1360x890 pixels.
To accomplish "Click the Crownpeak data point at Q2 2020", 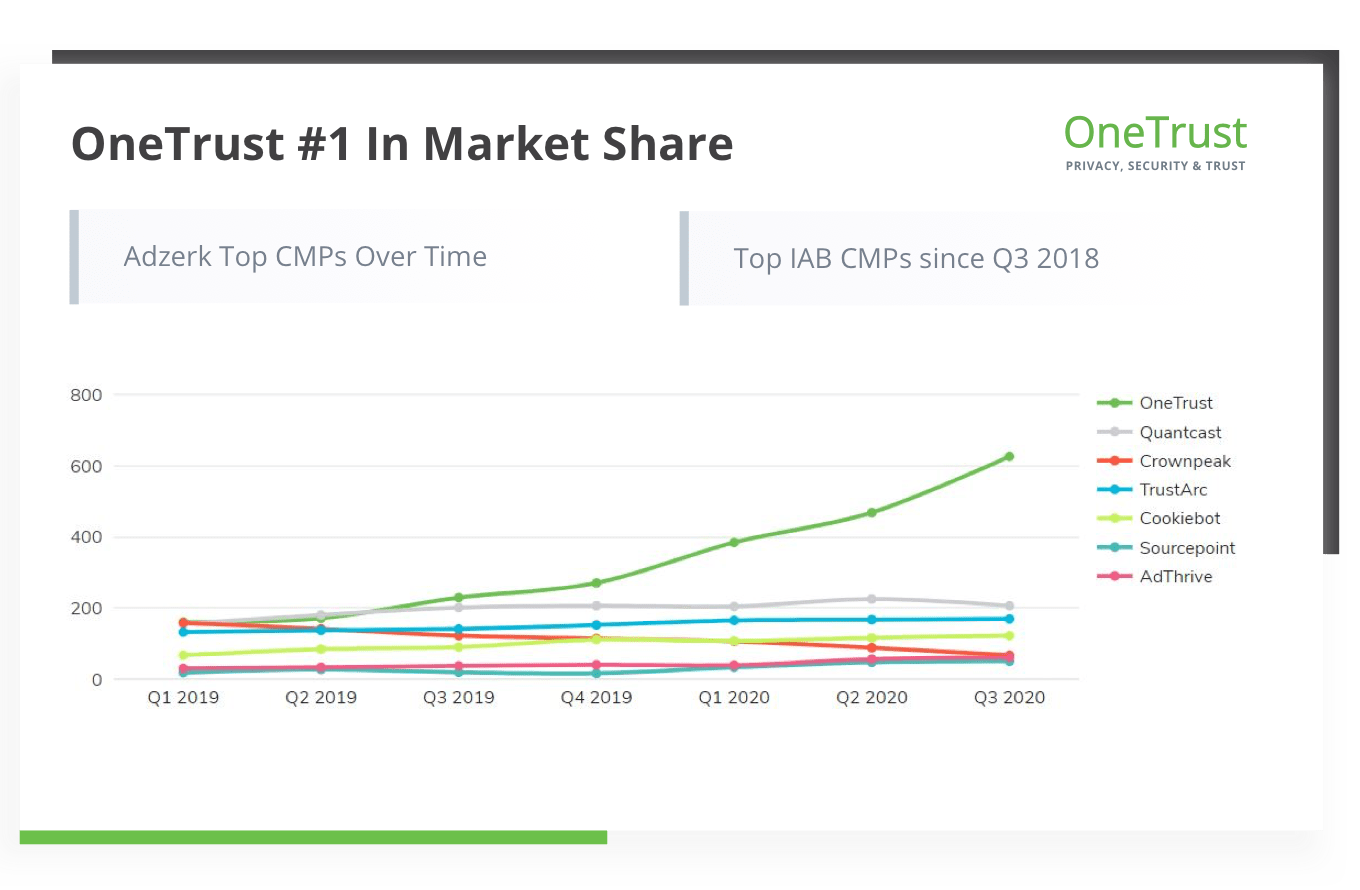I will (x=871, y=648).
